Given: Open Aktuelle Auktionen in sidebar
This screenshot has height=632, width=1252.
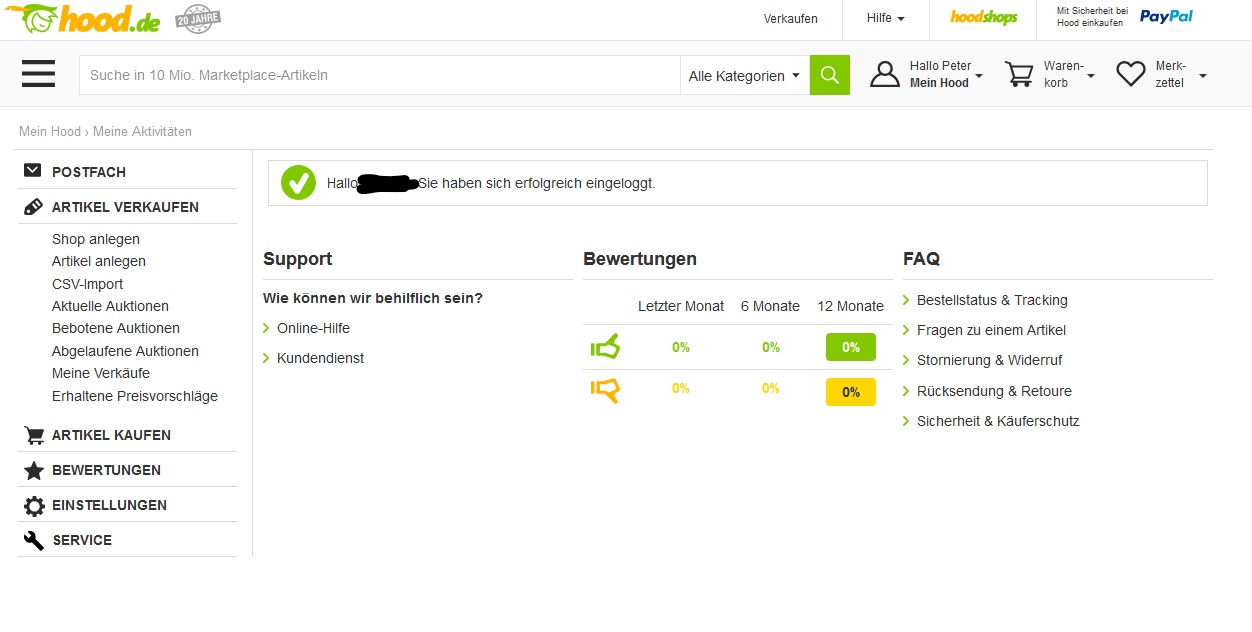Looking at the screenshot, I should (x=110, y=306).
